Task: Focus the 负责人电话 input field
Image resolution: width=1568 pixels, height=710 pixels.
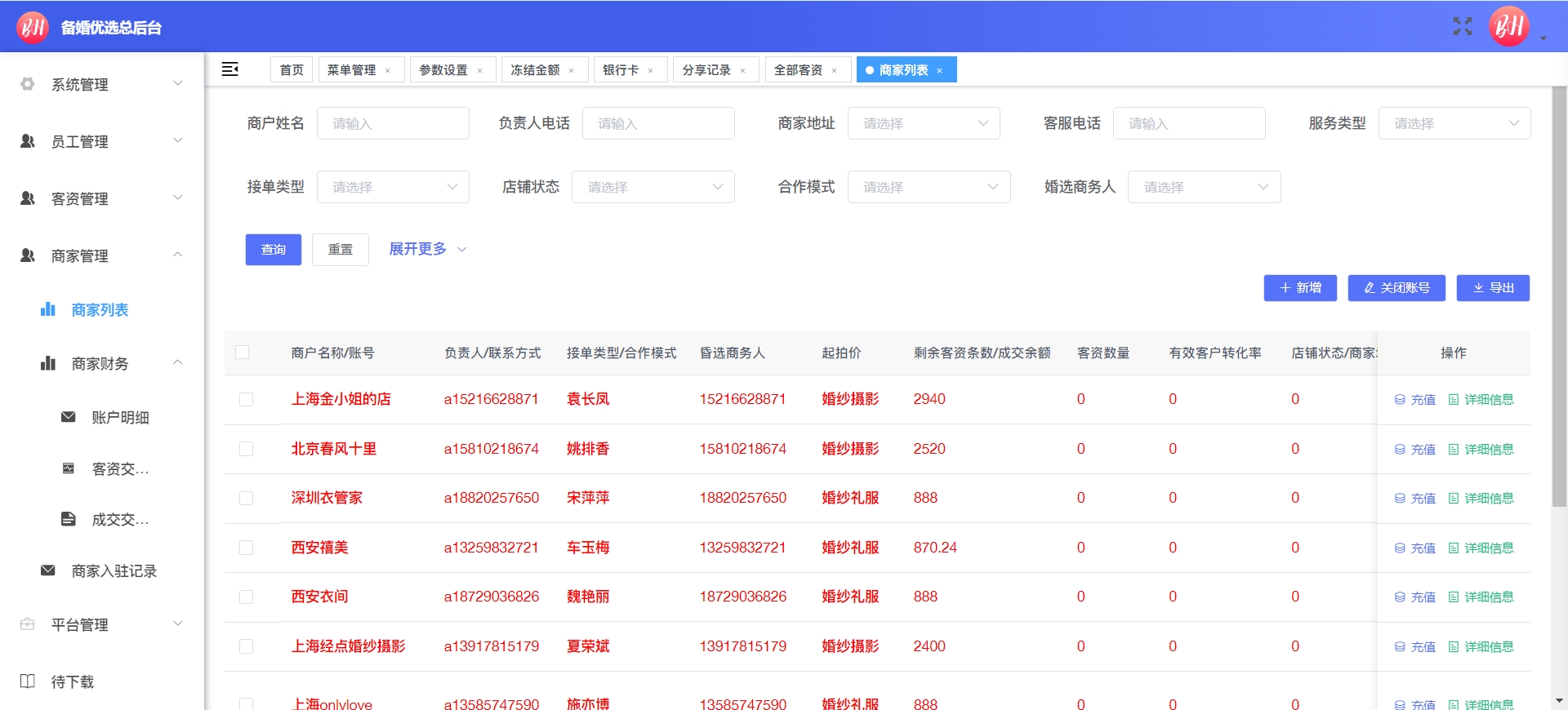Action: point(658,123)
